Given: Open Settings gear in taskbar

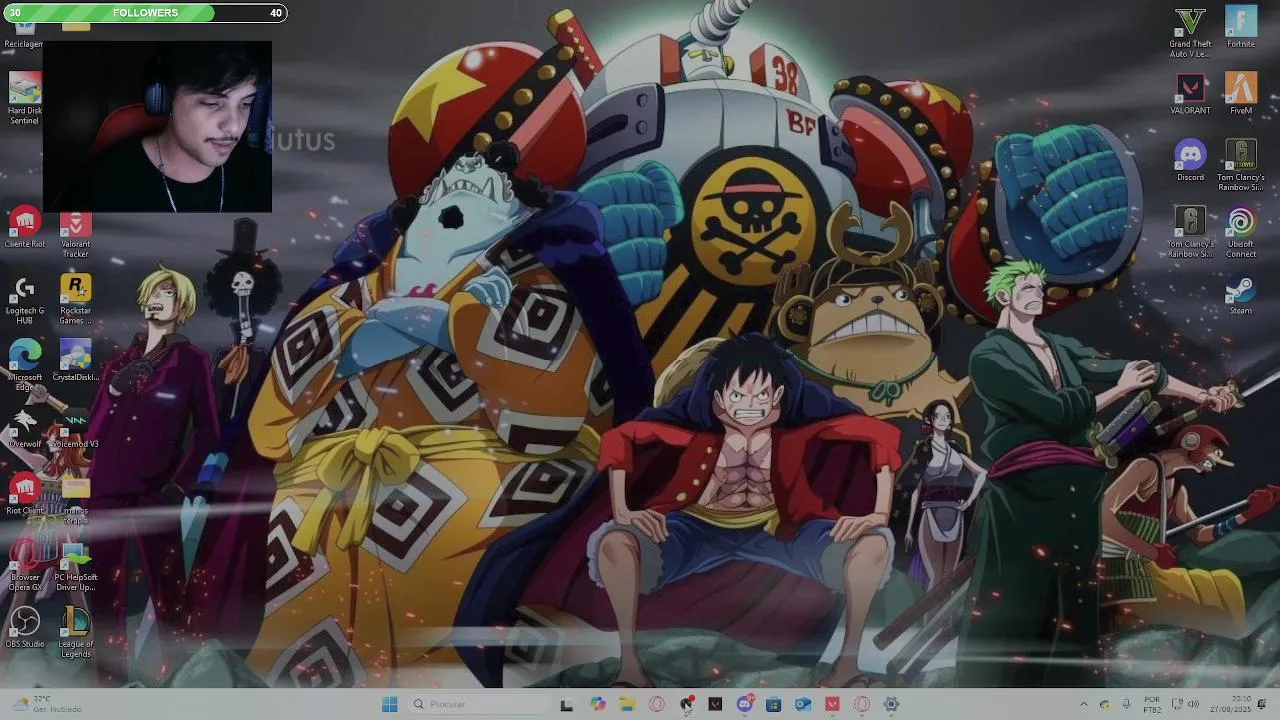Looking at the screenshot, I should coord(891,704).
